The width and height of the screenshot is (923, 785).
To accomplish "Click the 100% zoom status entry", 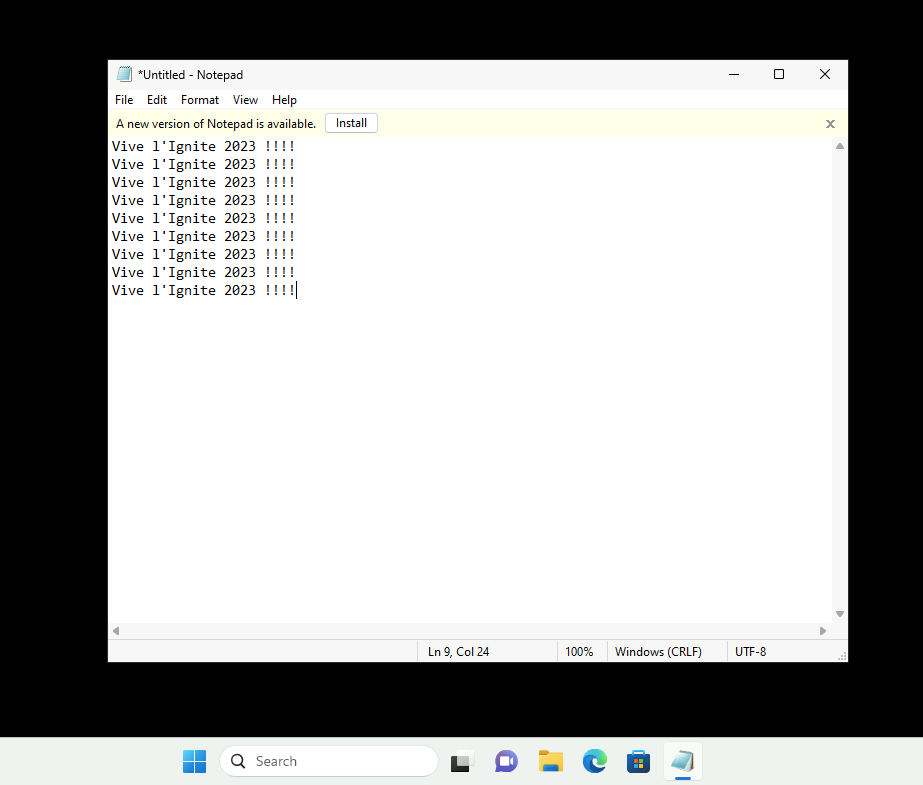I will tap(579, 652).
